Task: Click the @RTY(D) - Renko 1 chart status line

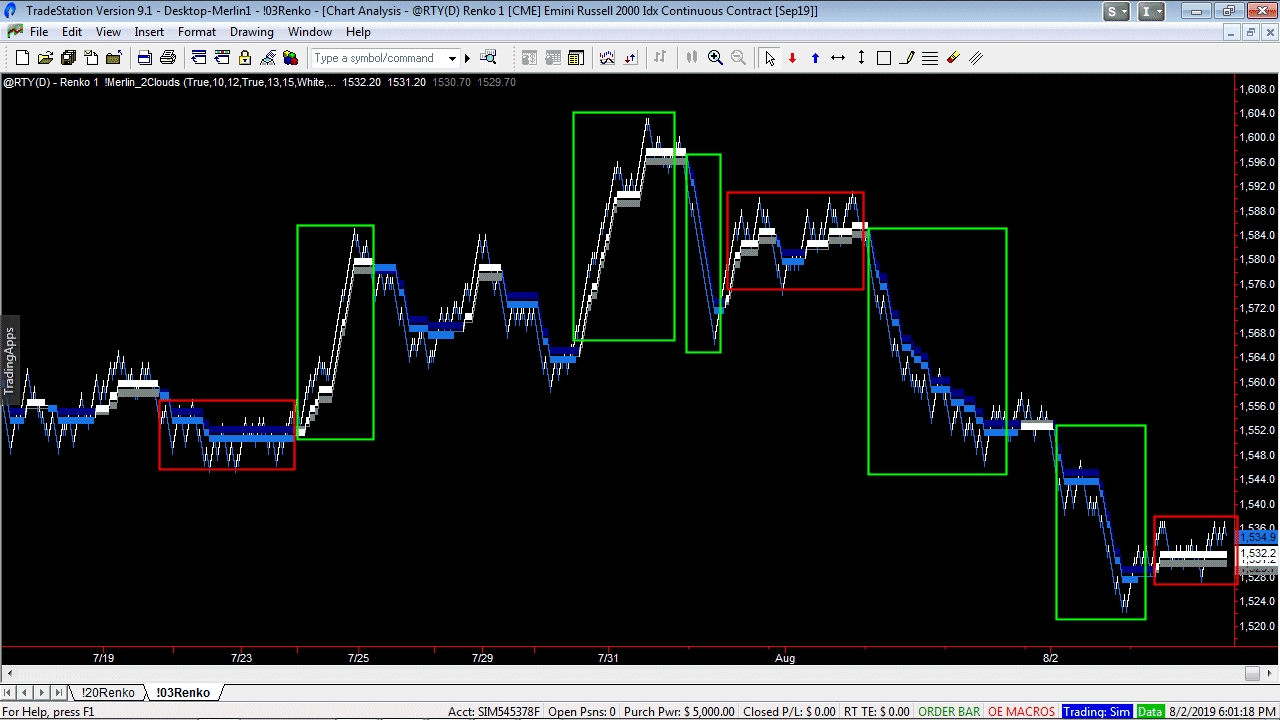Action: [260, 82]
